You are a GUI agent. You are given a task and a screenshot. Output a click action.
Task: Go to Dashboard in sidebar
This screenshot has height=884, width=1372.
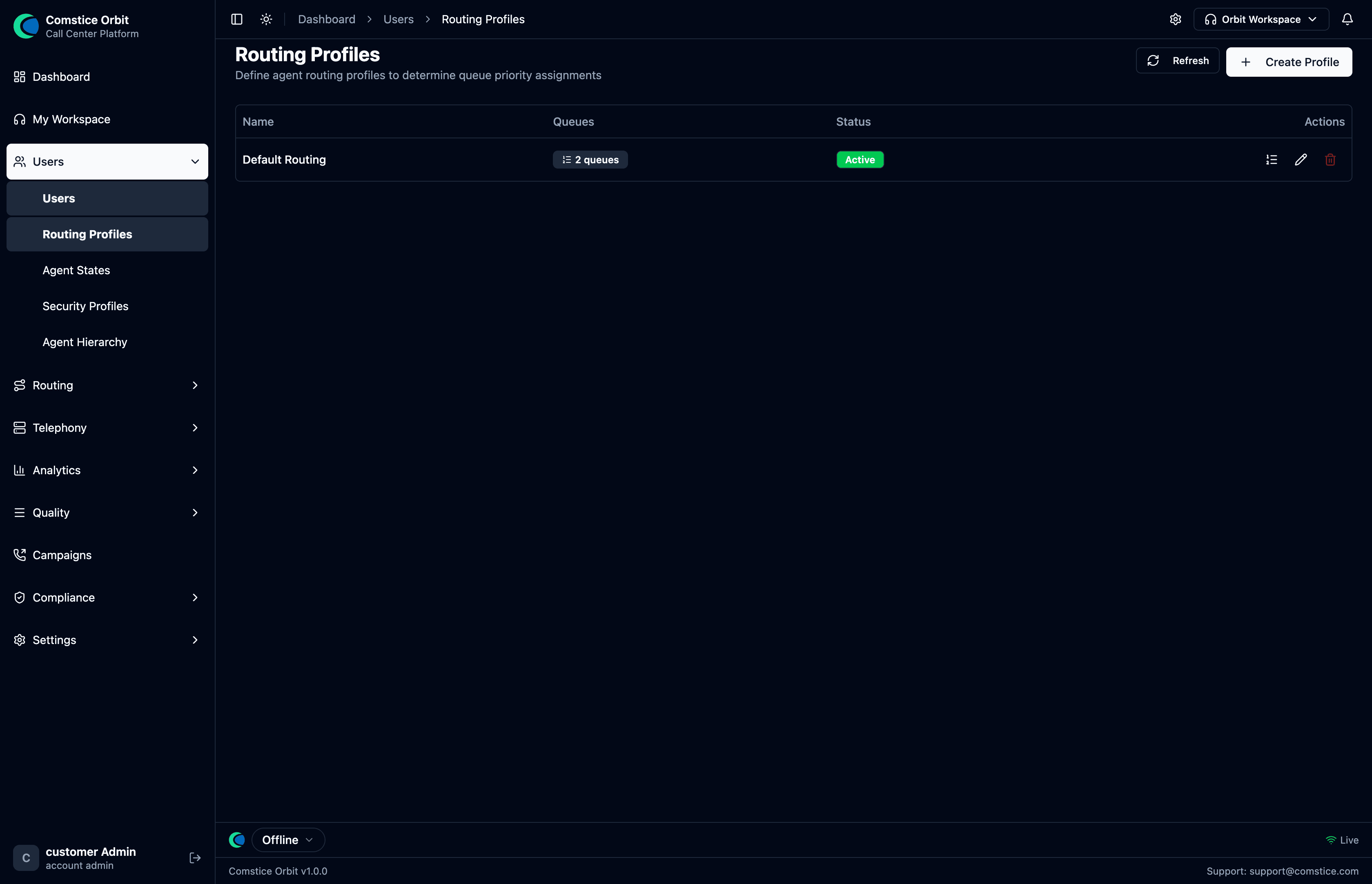(107, 77)
